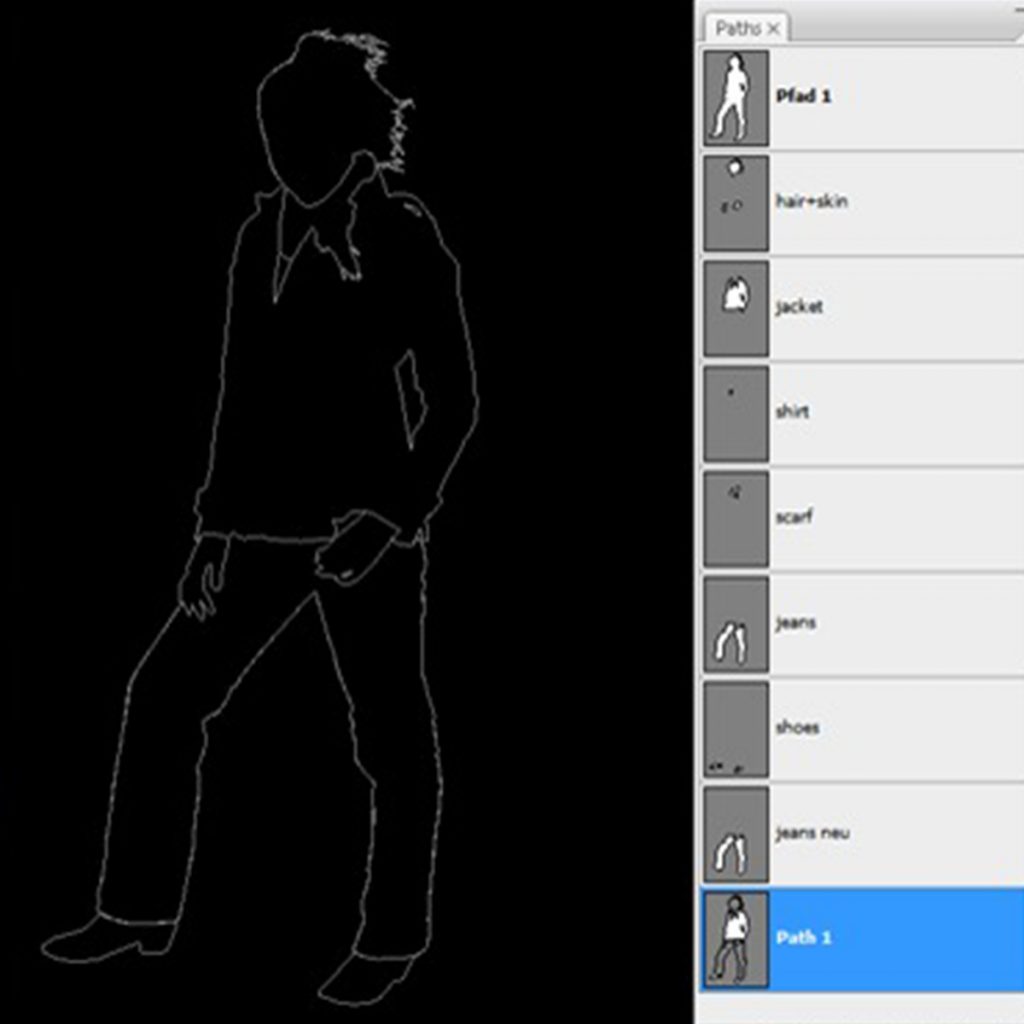Click the shoes path thumbnail
1024x1024 pixels.
pyautogui.click(x=736, y=729)
